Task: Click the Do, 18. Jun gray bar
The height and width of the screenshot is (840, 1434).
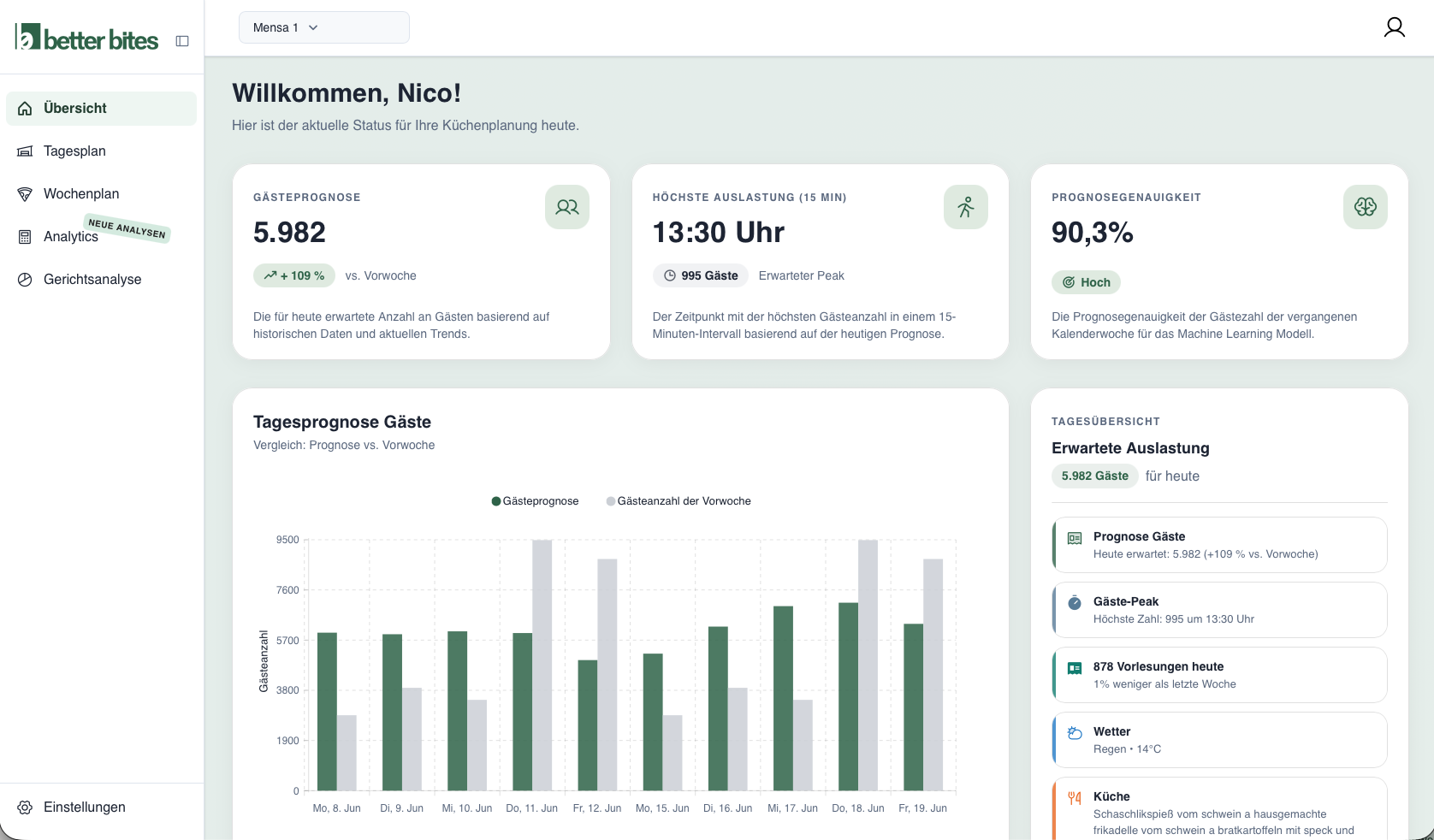Action: click(868, 665)
